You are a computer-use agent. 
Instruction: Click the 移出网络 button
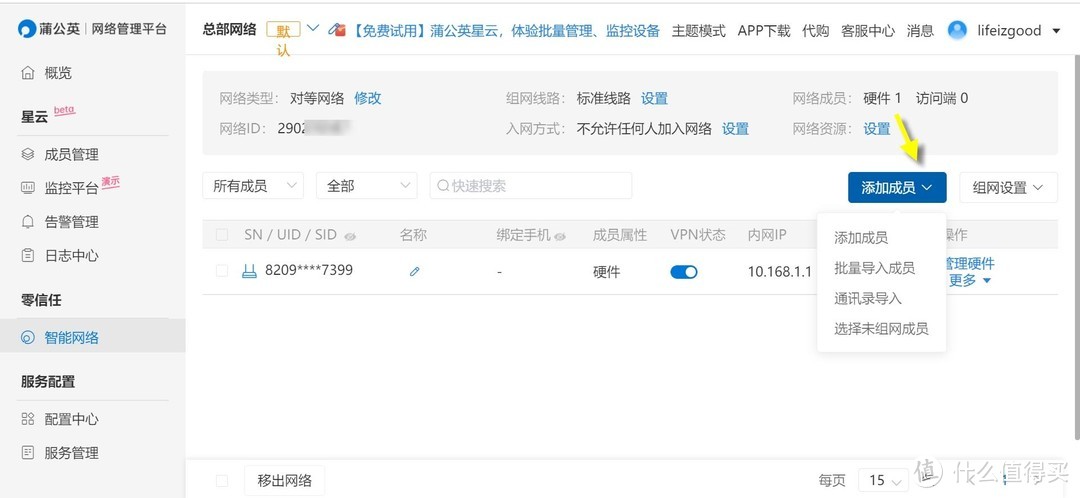[x=284, y=480]
